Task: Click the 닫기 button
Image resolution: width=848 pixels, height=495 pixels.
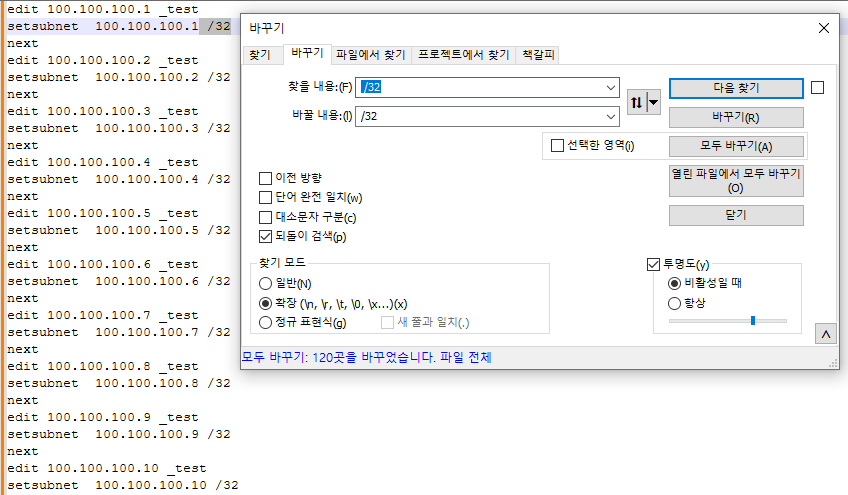Action: [x=736, y=215]
